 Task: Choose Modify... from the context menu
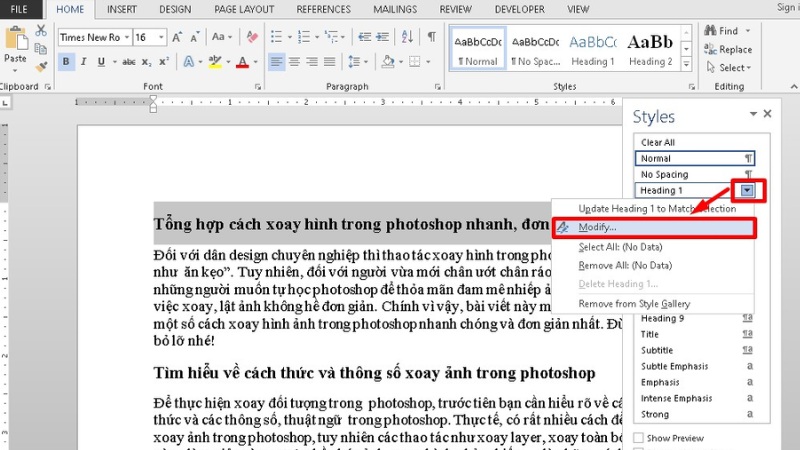[x=654, y=228]
